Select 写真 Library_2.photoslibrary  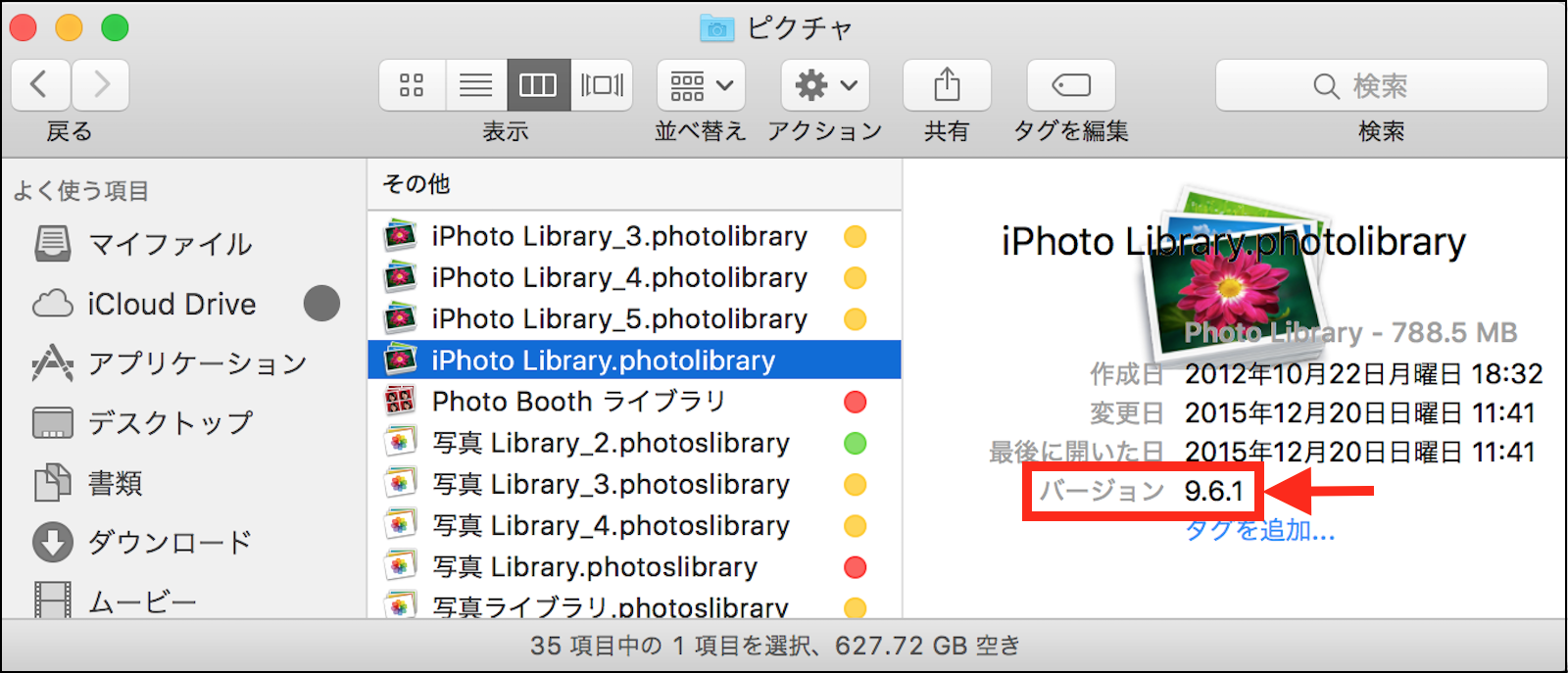coord(634,443)
